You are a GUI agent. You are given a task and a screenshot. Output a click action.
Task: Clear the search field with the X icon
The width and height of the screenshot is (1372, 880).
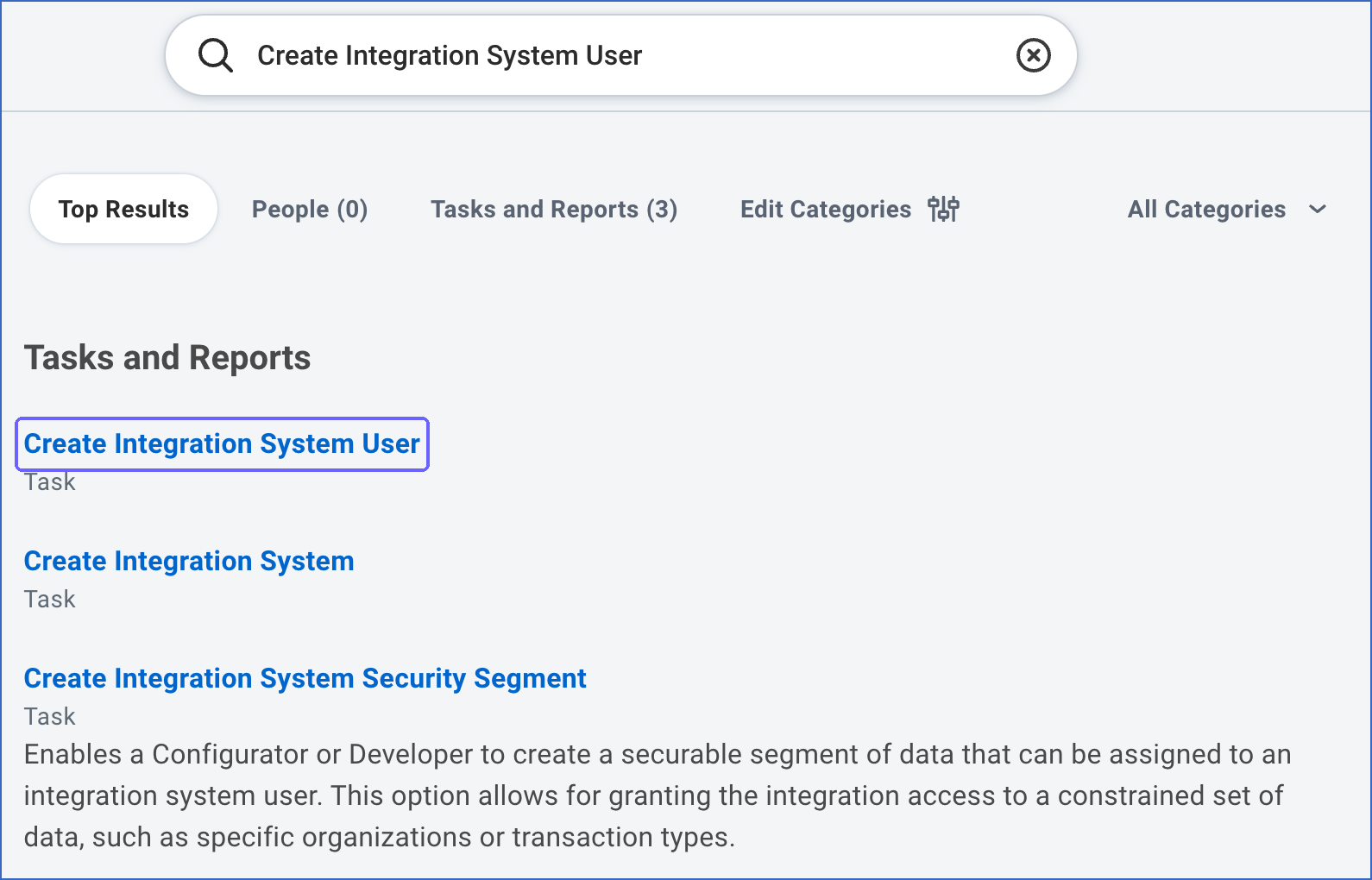click(x=1033, y=55)
